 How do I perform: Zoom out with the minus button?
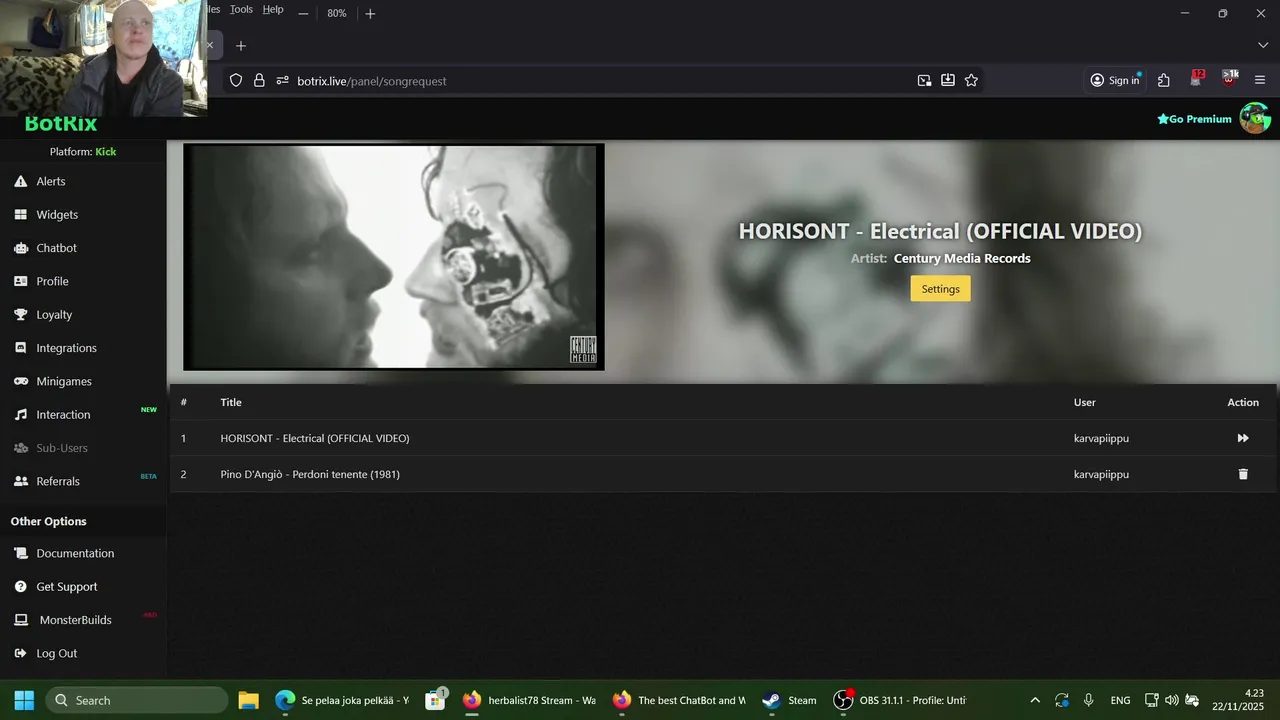pos(303,14)
